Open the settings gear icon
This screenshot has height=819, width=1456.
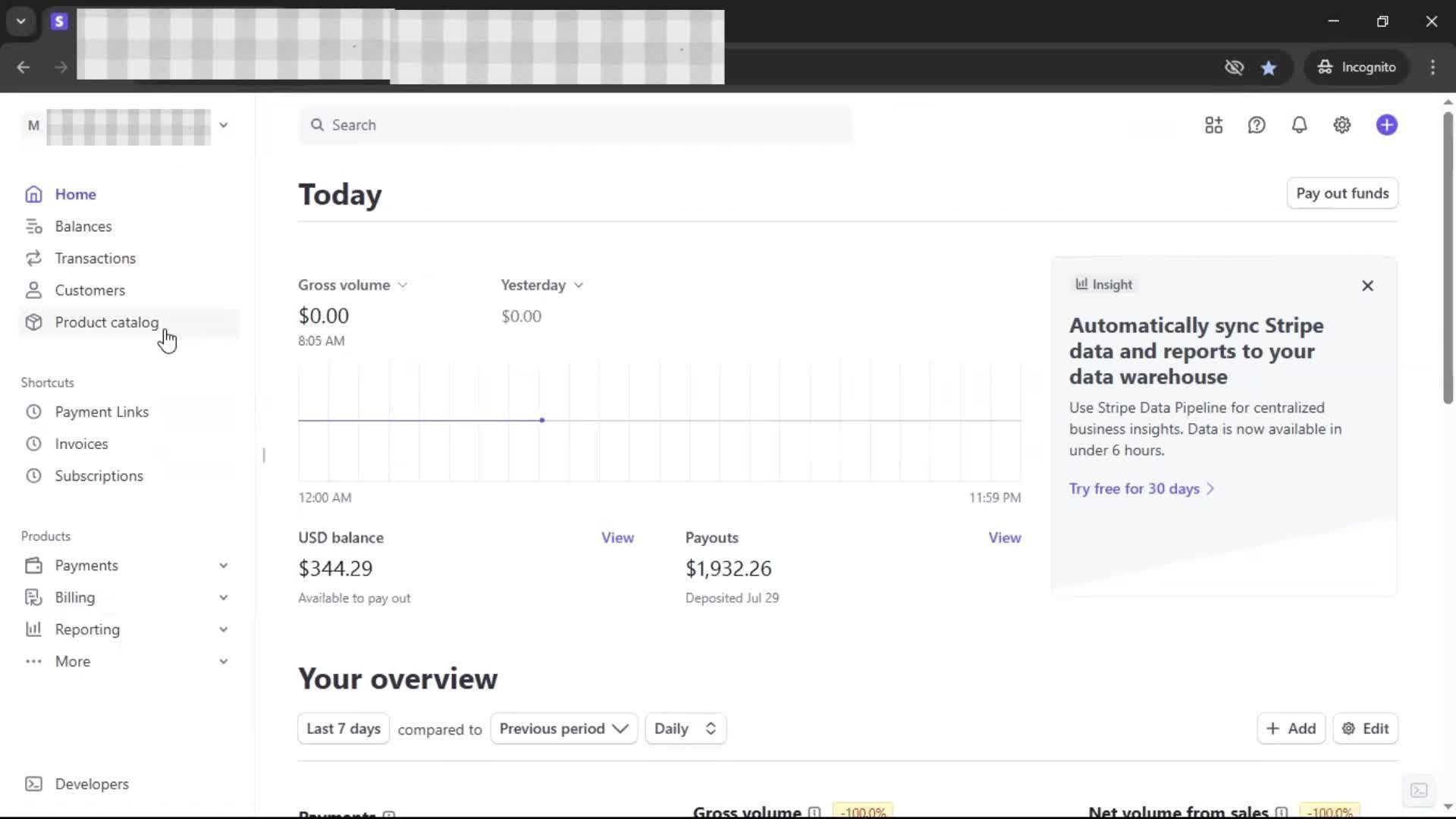click(1341, 125)
